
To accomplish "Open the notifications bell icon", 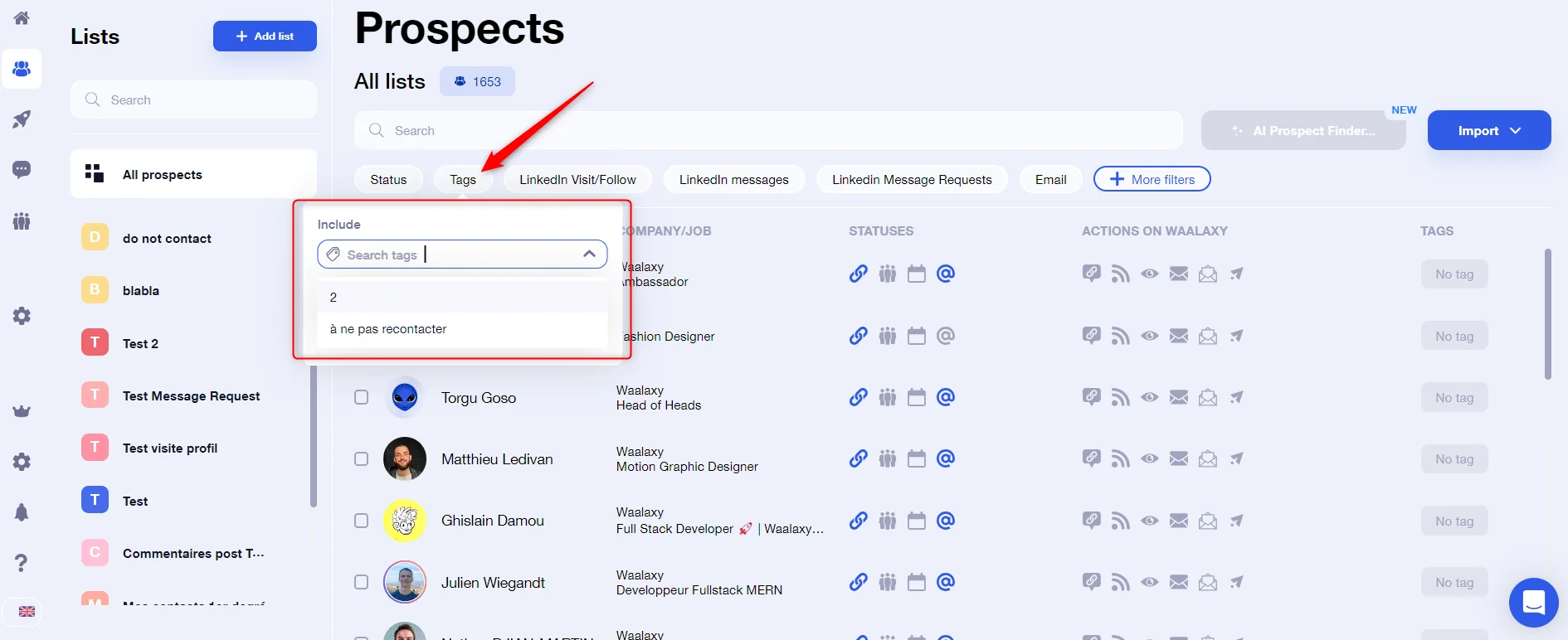I will (x=22, y=512).
